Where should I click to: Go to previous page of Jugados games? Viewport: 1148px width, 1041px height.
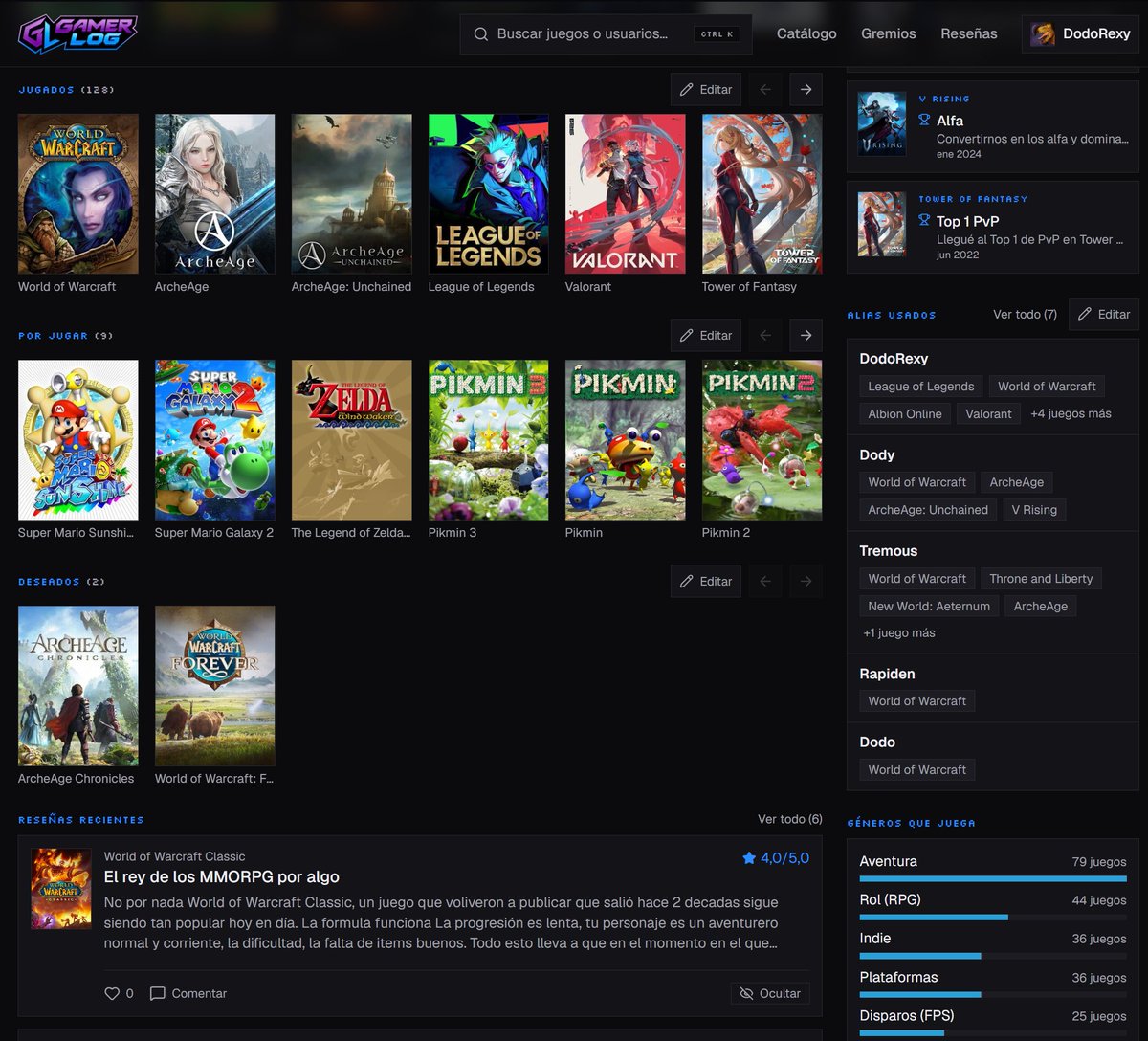(764, 89)
